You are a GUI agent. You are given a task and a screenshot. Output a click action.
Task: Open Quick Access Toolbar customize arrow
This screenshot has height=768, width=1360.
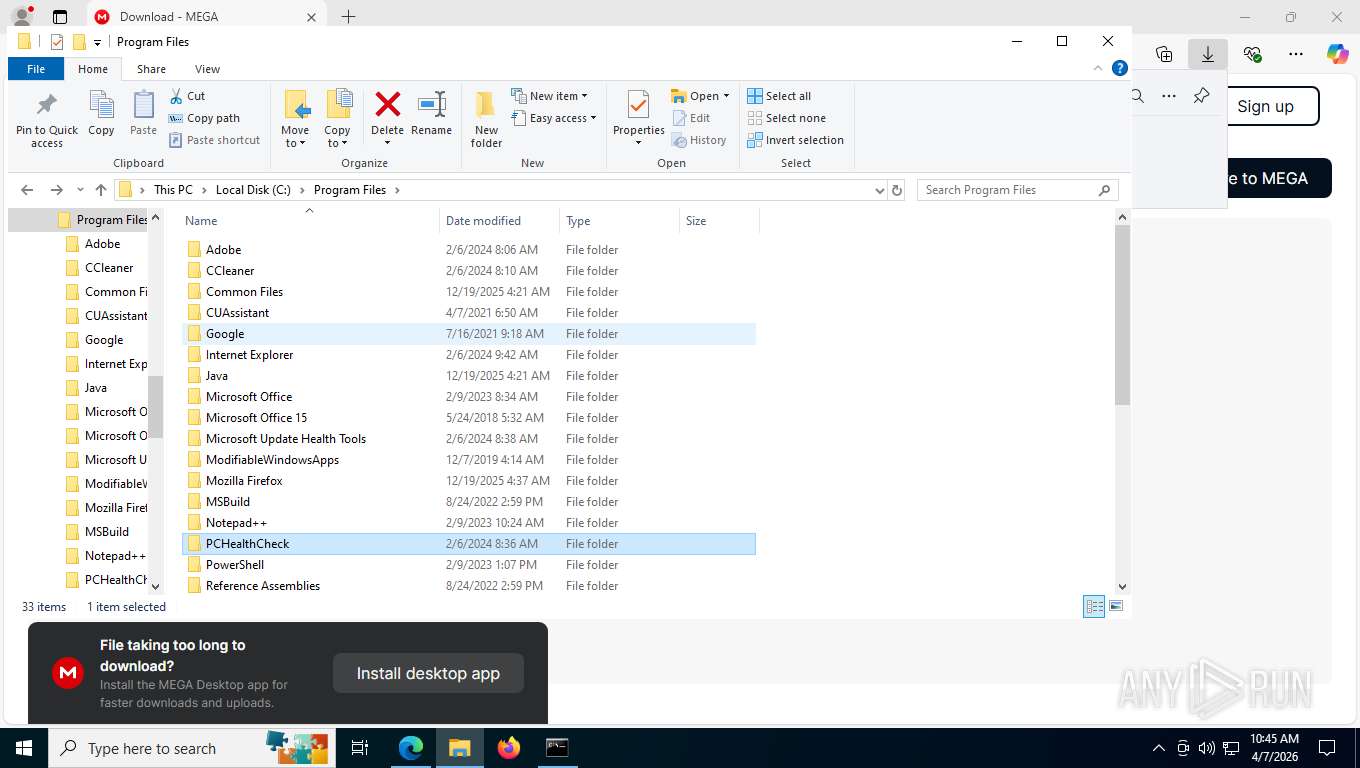coord(97,42)
